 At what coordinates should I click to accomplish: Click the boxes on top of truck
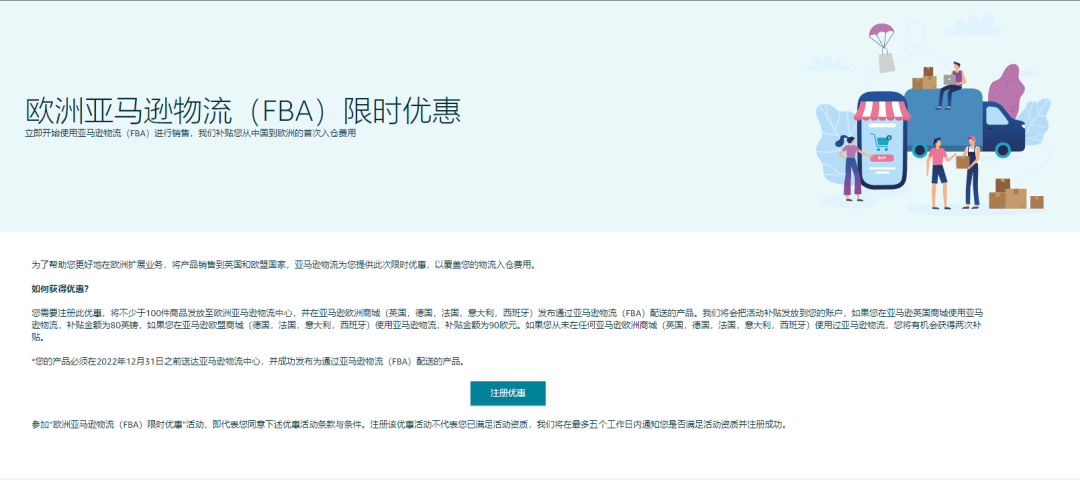[x=923, y=78]
